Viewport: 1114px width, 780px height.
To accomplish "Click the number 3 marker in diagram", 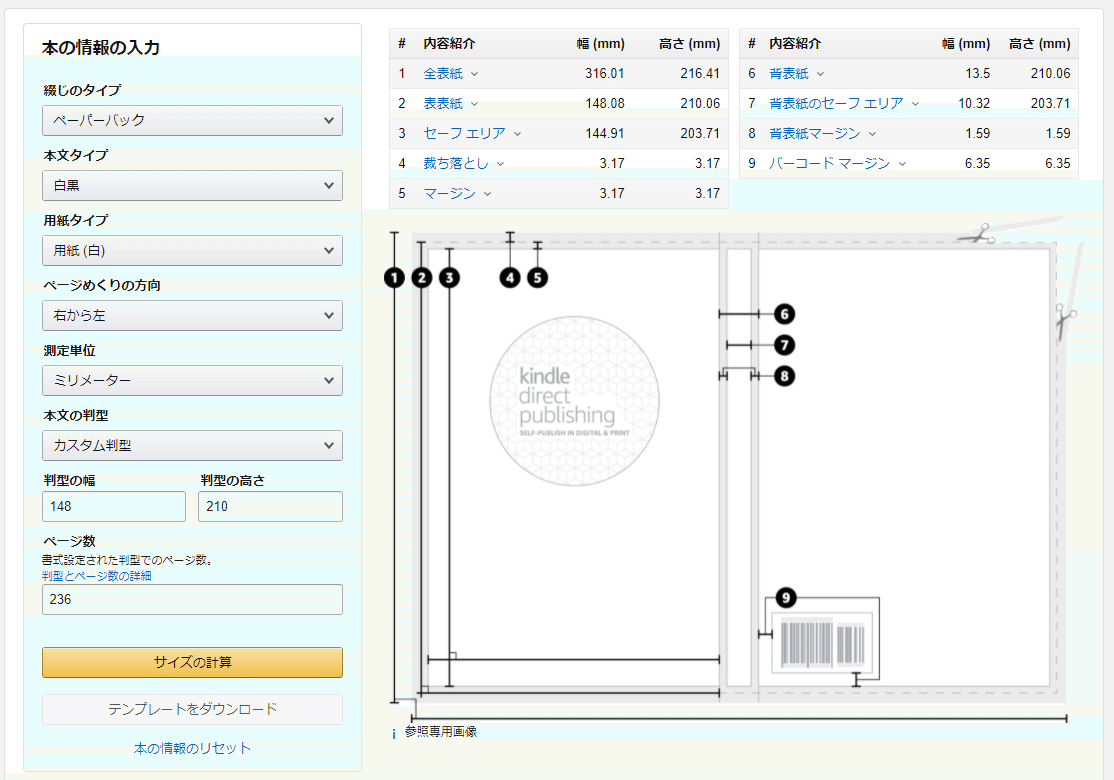I will pos(449,278).
